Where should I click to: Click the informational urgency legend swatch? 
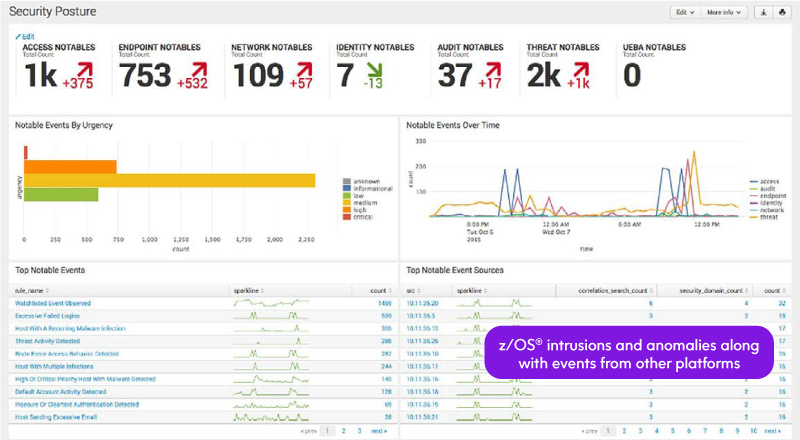[347, 188]
